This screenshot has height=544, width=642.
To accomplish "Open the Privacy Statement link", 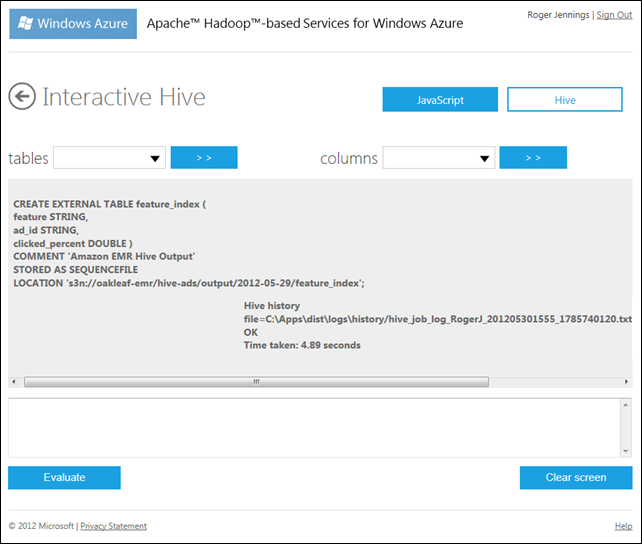I will coord(113,526).
